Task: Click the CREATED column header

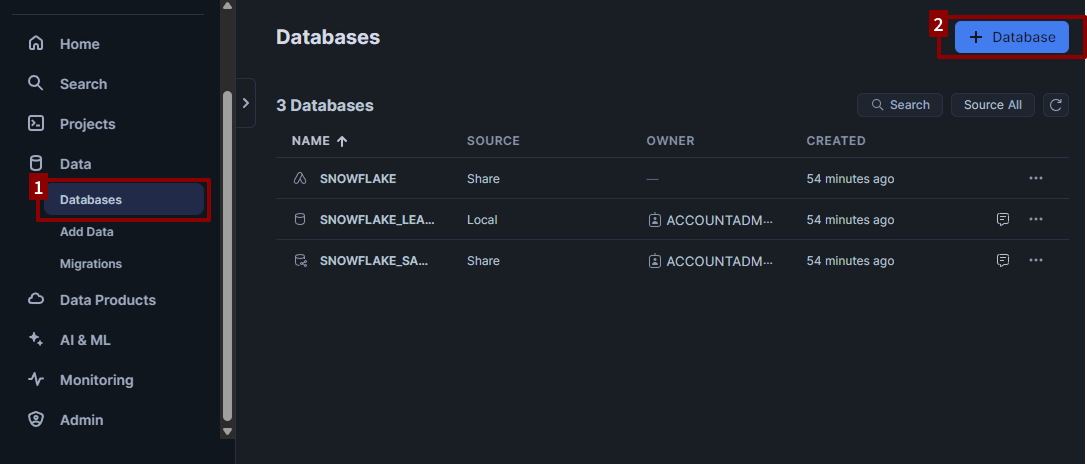Action: point(836,141)
